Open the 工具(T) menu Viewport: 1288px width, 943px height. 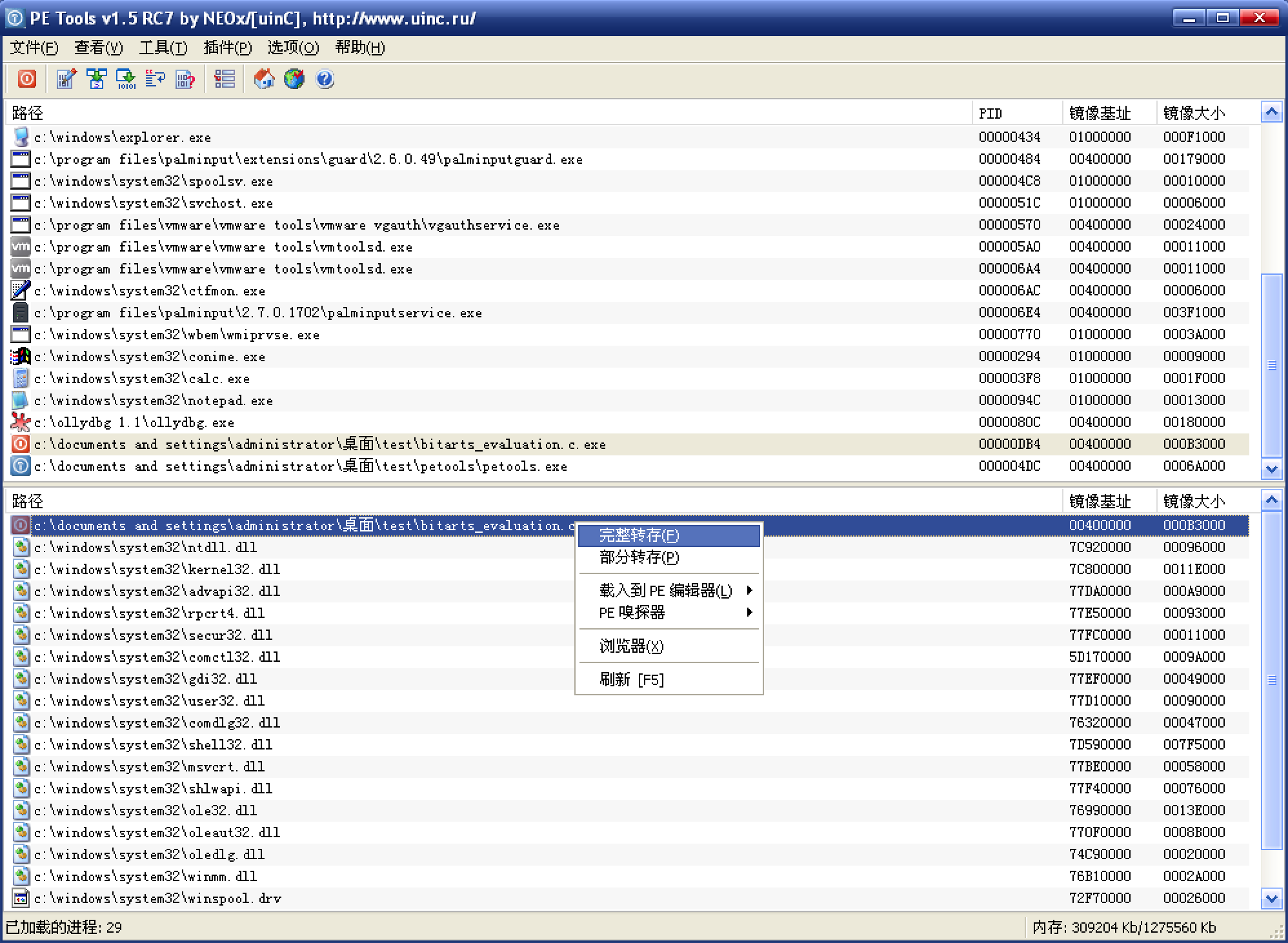click(x=163, y=48)
